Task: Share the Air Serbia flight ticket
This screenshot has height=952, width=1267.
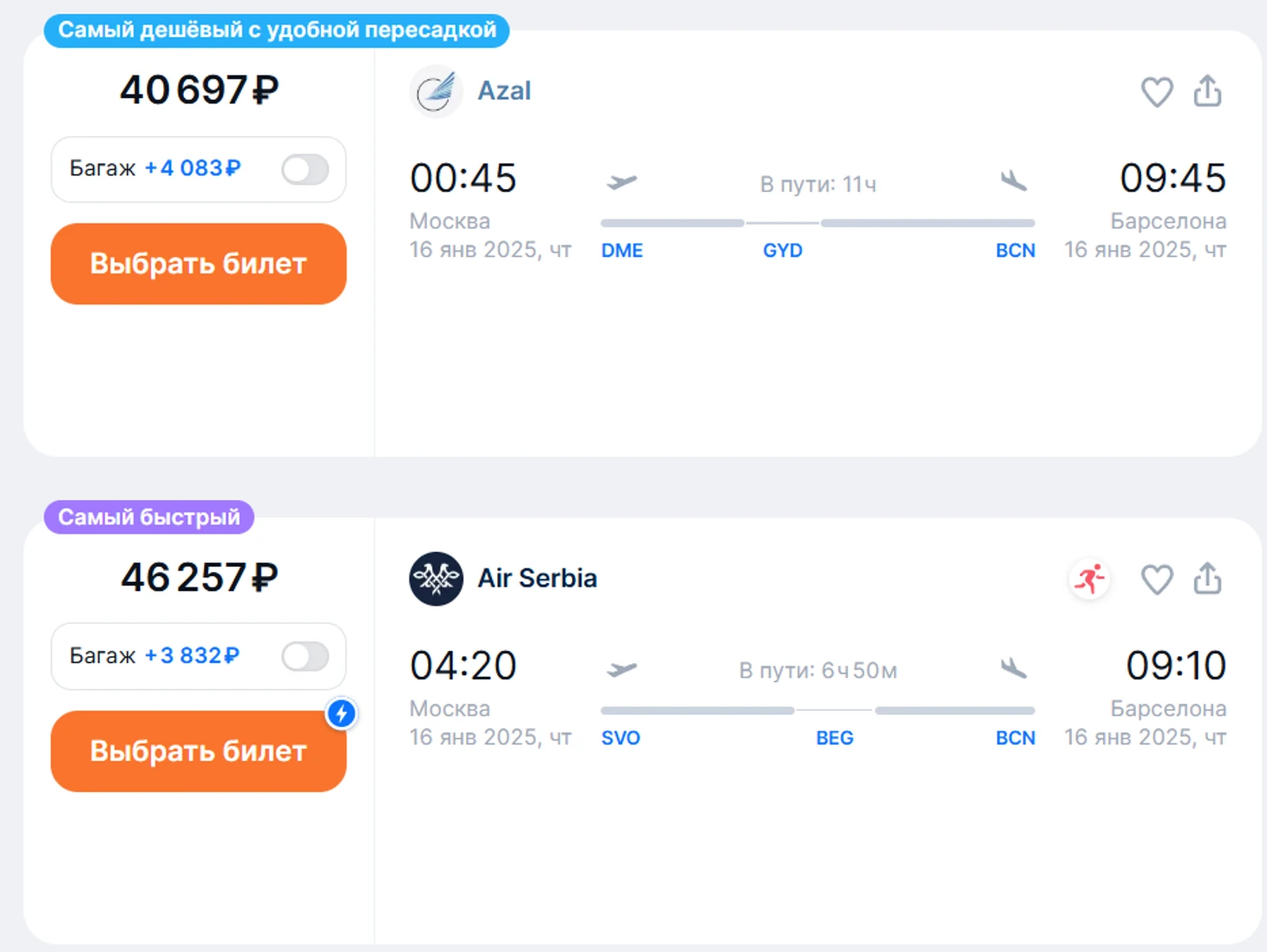Action: [x=1207, y=579]
